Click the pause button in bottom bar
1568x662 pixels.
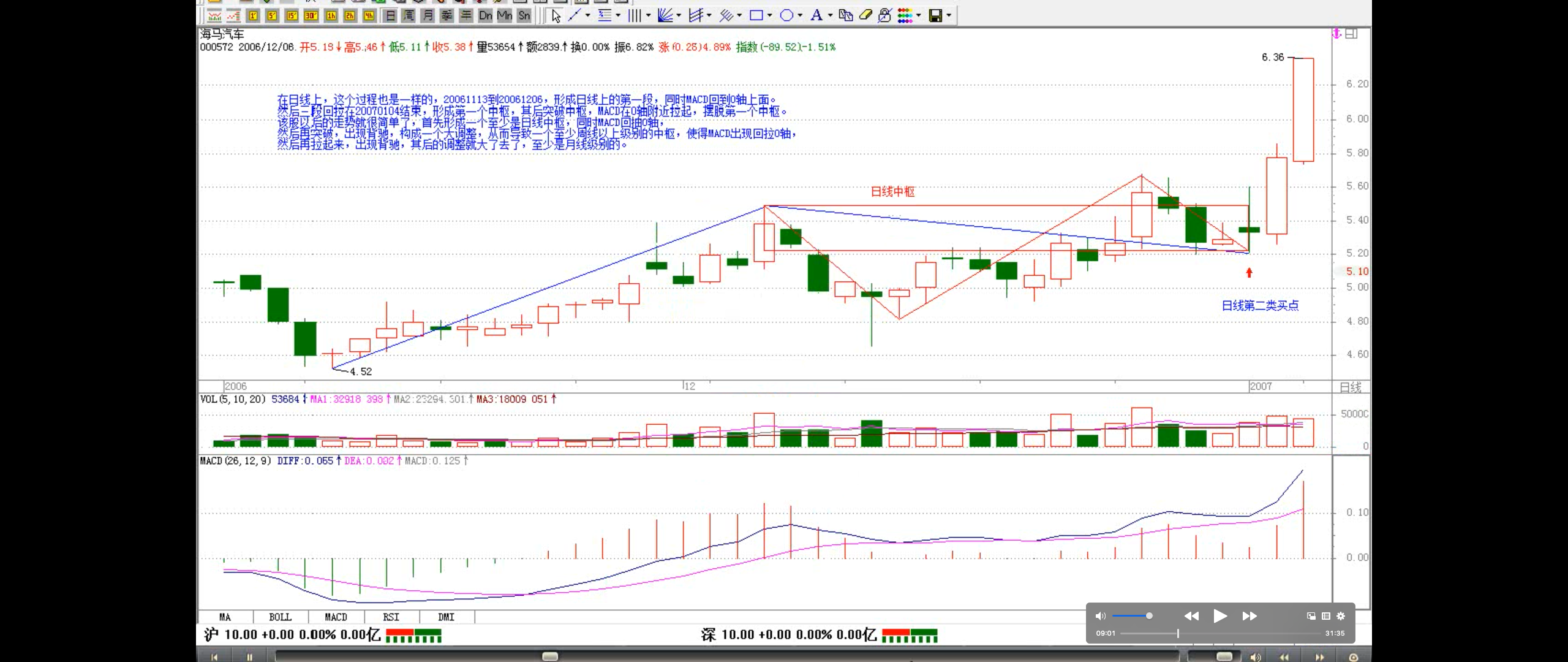249,657
